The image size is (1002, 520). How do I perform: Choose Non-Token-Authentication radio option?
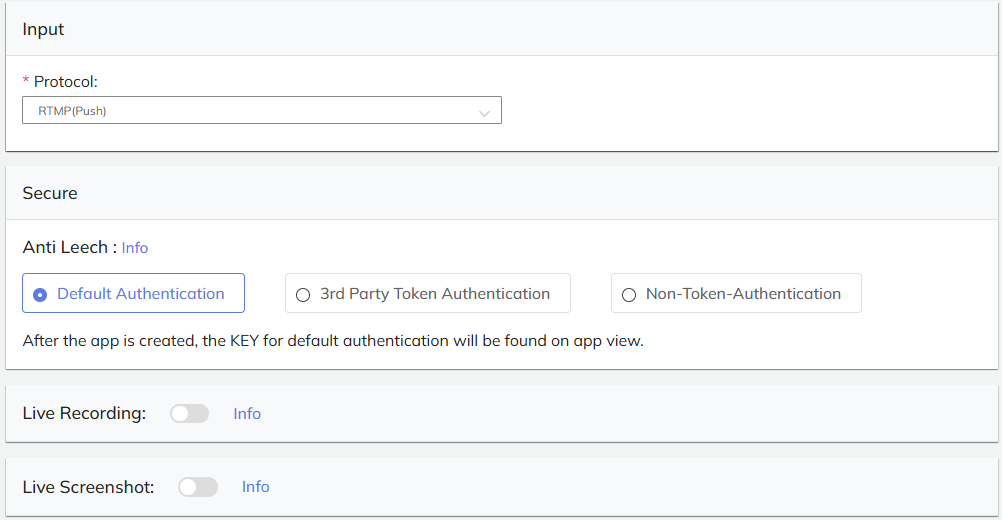point(736,294)
